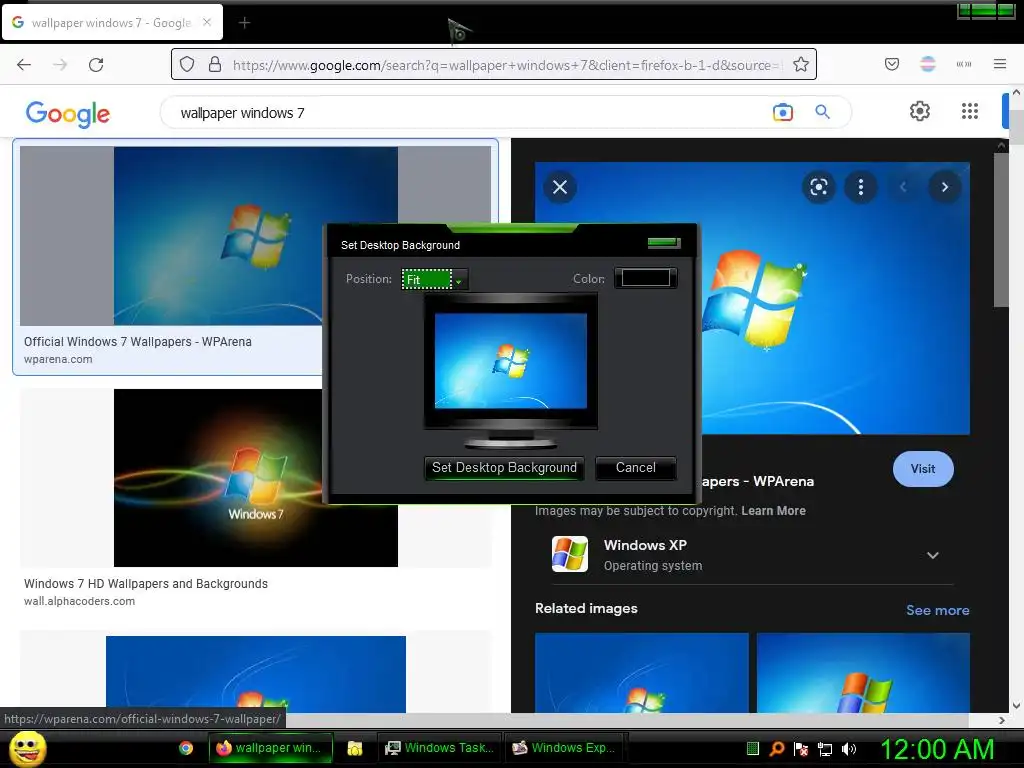Viewport: 1024px width, 768px height.
Task: Open Google quick settings gear
Action: click(920, 111)
